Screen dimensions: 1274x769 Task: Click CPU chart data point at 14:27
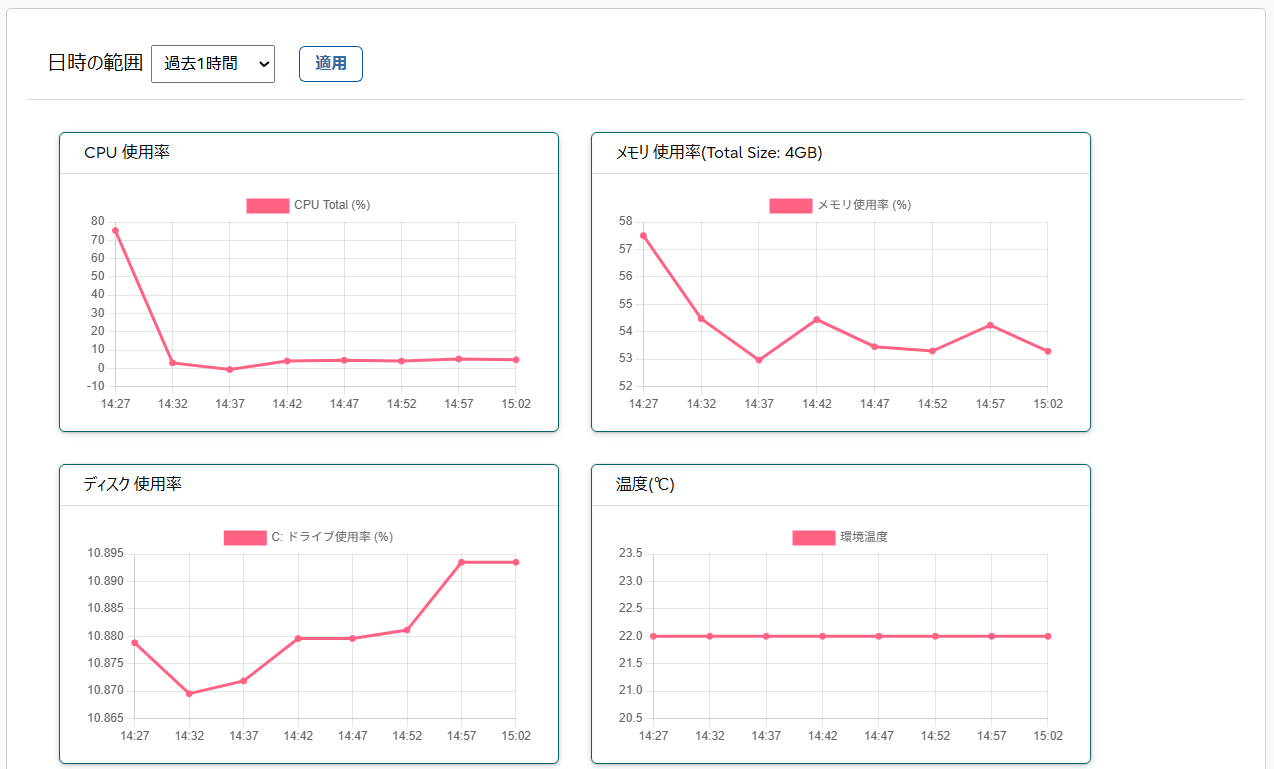click(x=115, y=231)
